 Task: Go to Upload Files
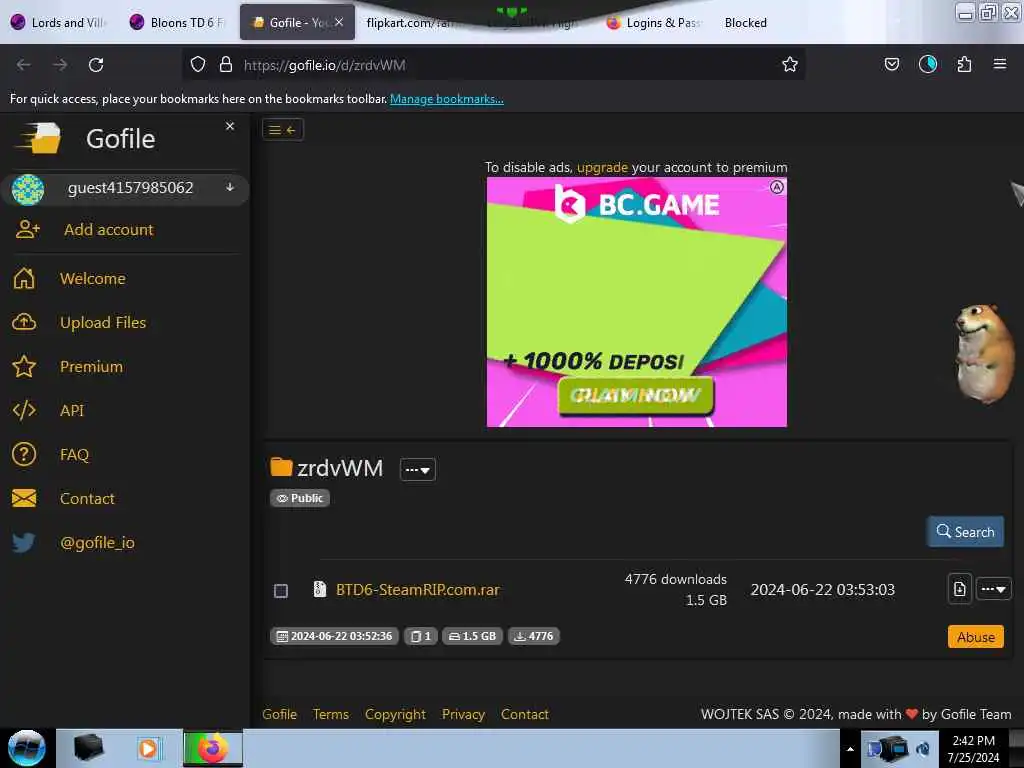103,323
